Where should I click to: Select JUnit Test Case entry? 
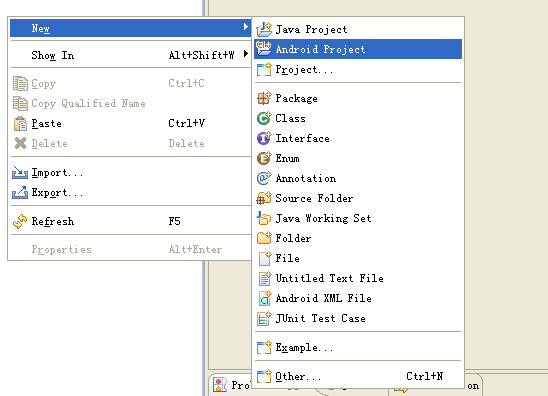pyautogui.click(x=358, y=318)
